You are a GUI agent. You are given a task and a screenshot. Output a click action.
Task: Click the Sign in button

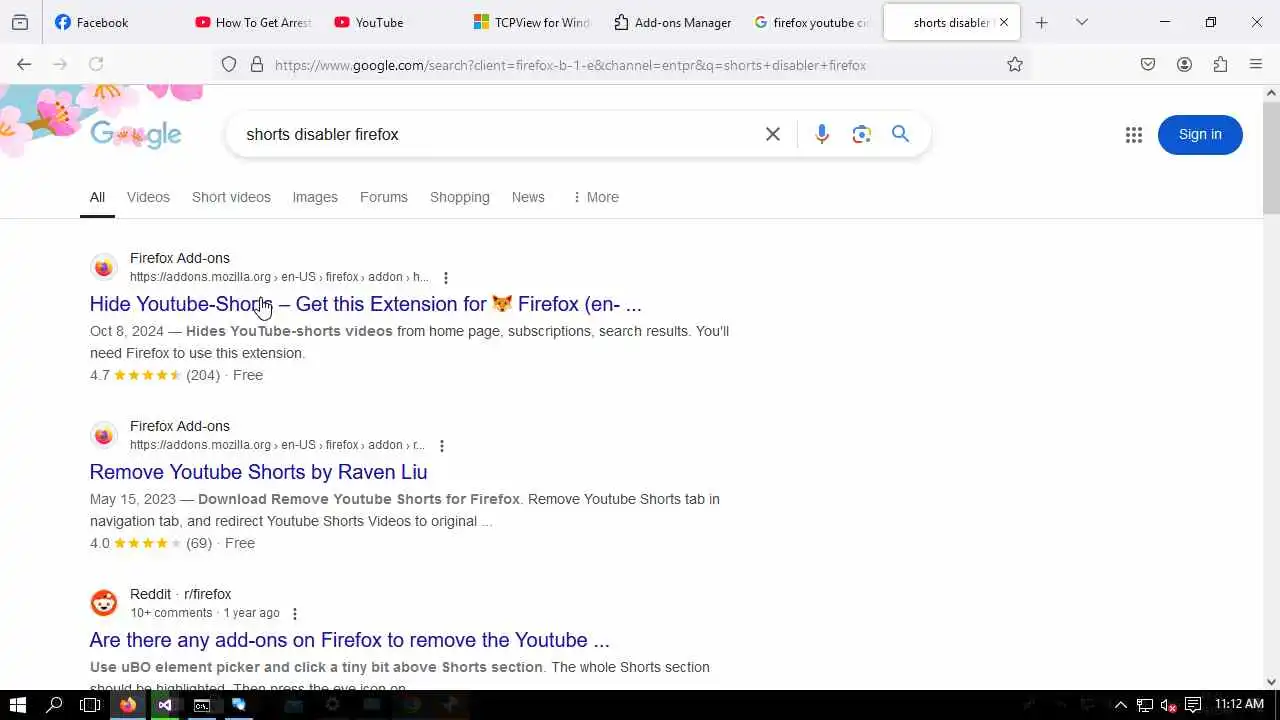[1200, 135]
